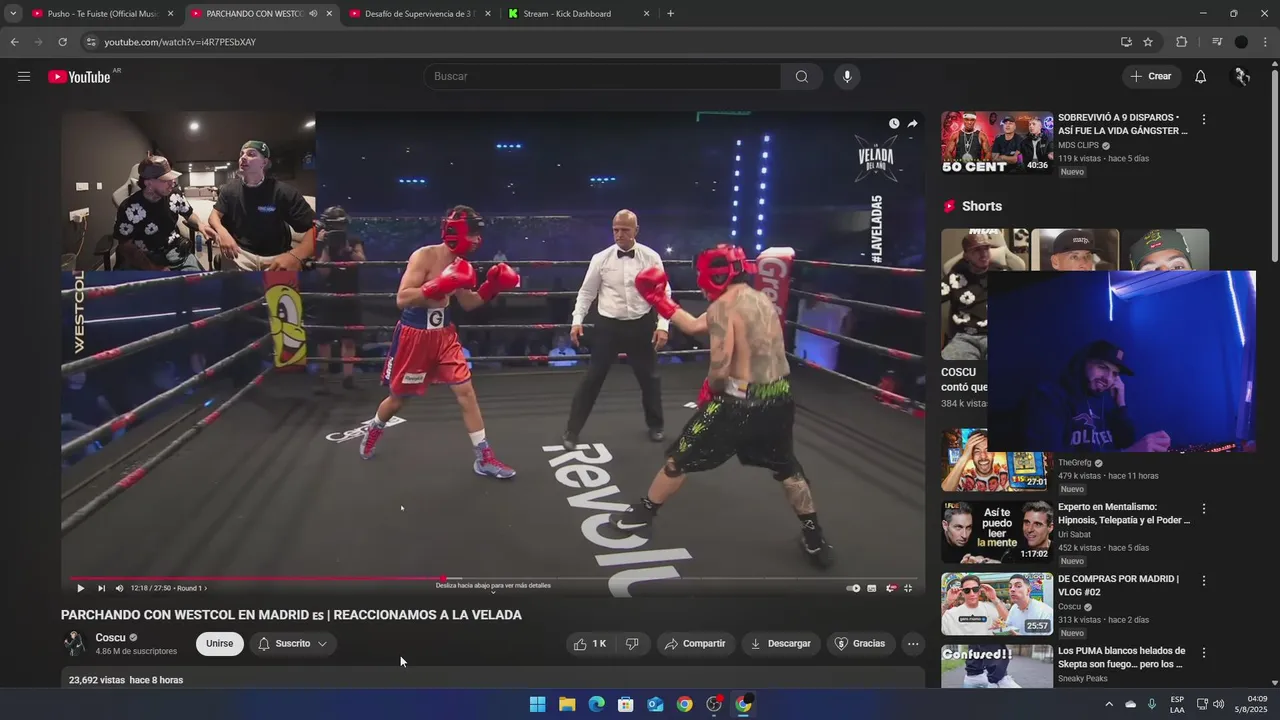Image resolution: width=1280 pixels, height=720 pixels.
Task: Dislike the video with thumbs down
Action: (632, 644)
